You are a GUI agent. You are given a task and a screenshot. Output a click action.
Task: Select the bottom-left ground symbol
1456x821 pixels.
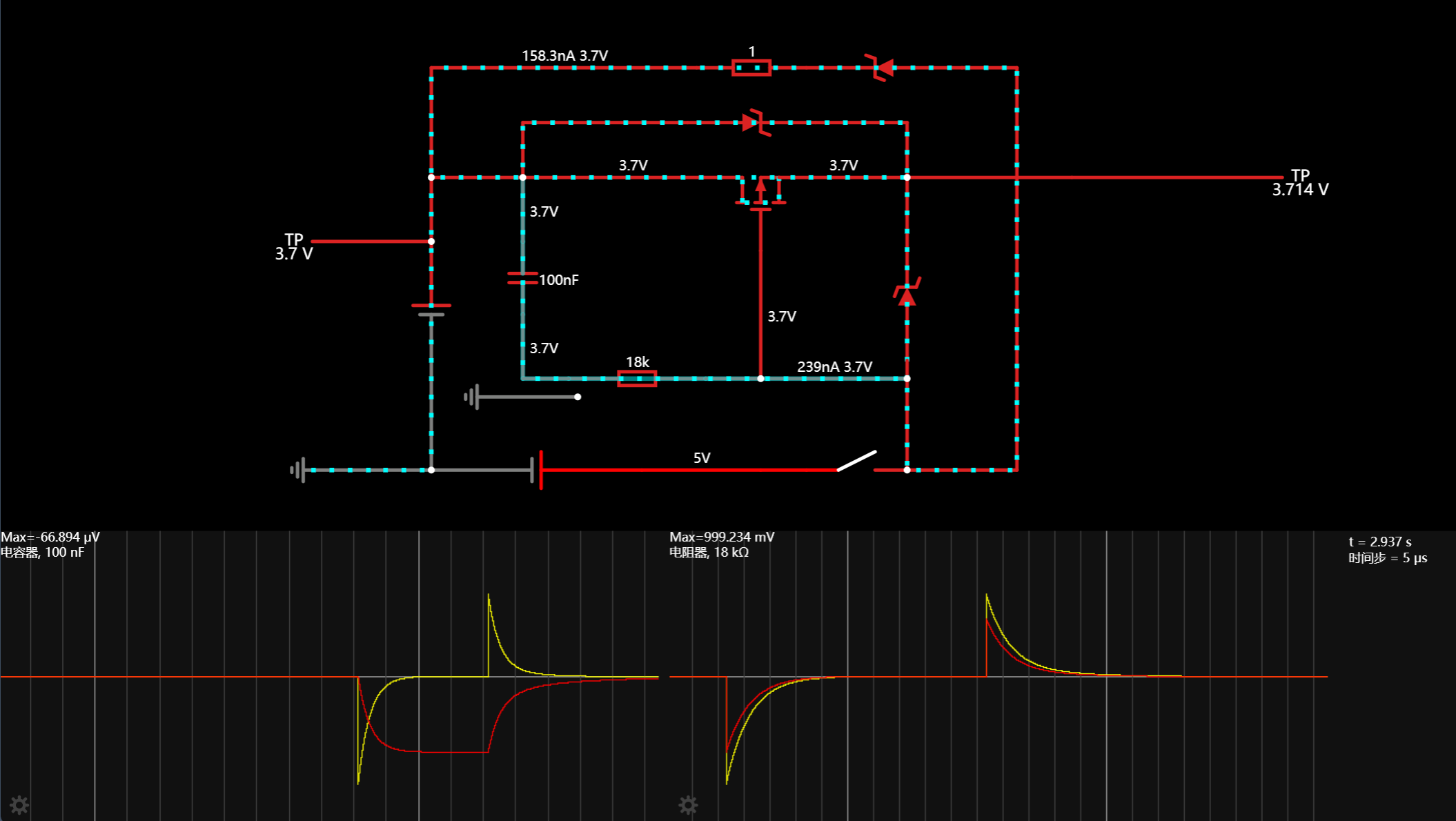pos(298,470)
